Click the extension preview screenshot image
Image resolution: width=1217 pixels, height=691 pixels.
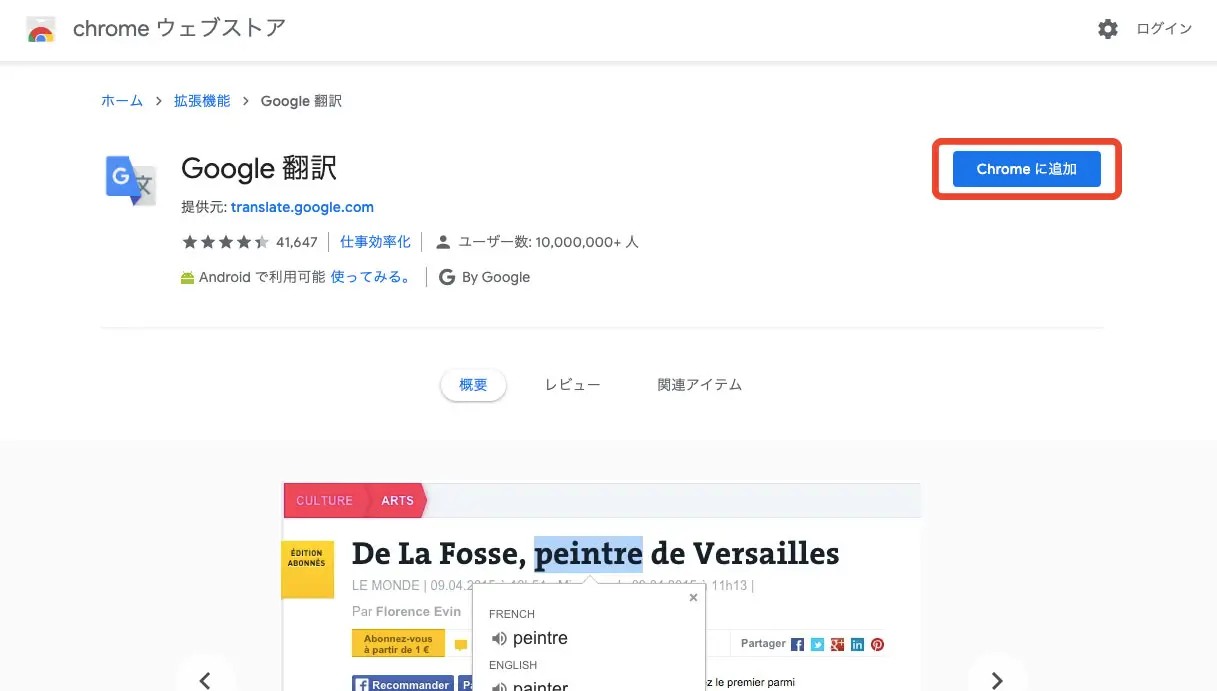601,587
